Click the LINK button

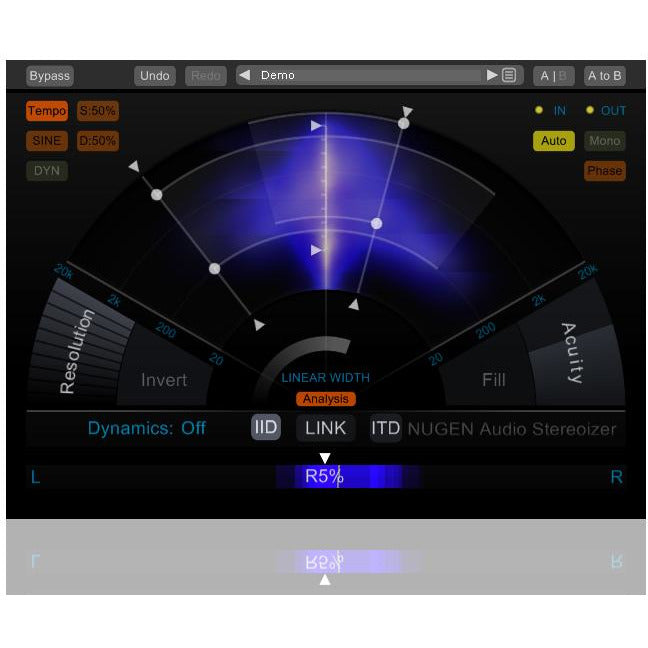326,428
